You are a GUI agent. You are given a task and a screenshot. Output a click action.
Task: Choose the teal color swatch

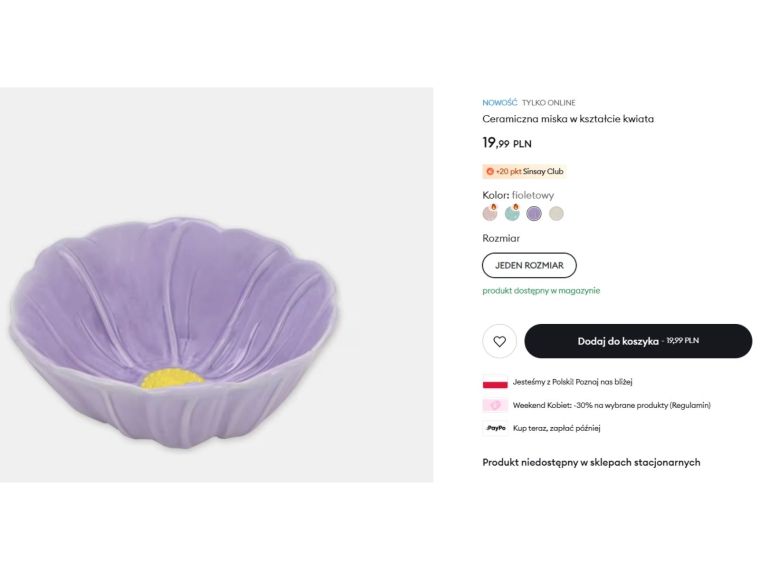point(512,213)
